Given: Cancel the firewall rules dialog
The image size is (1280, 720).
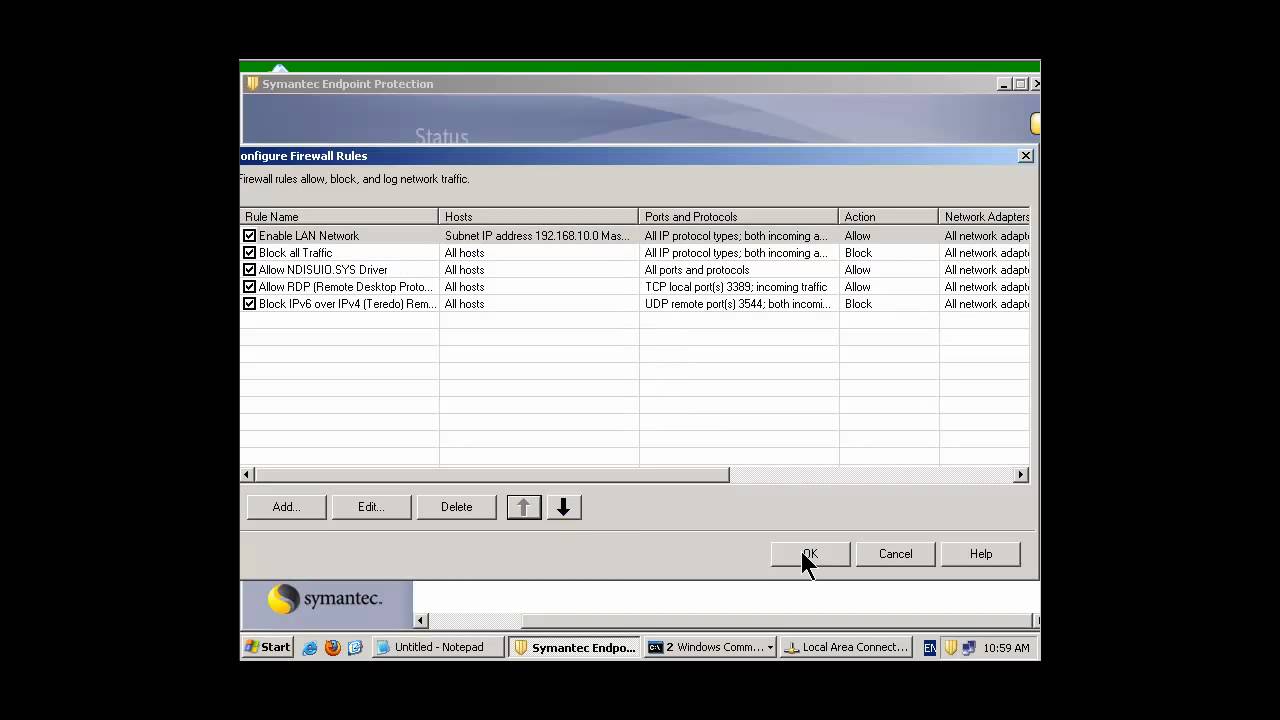Looking at the screenshot, I should (x=895, y=554).
